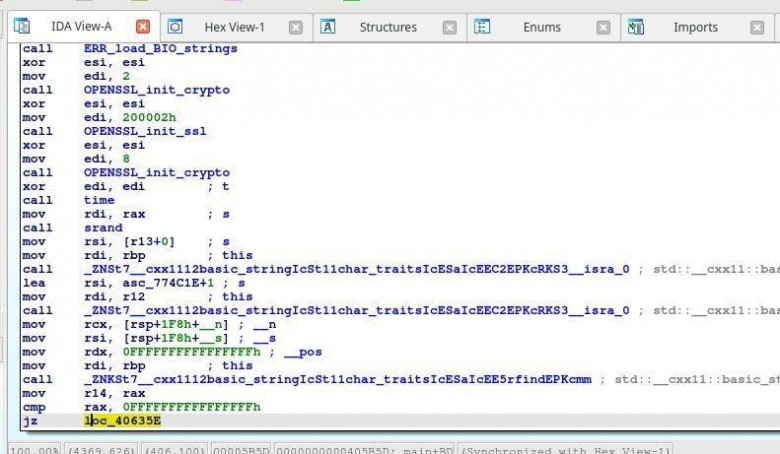Switch to the Enums tab
Viewport: 780px width, 454px height.
point(541,27)
